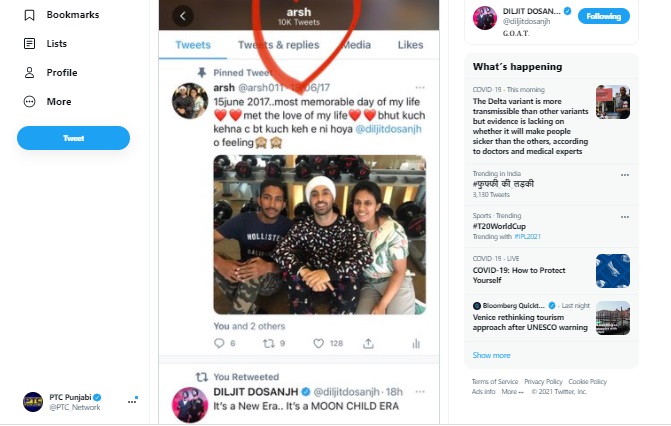This screenshot has height=426, width=671.
Task: Toggle Following button for Diljit Dosanjh
Action: coord(604,16)
